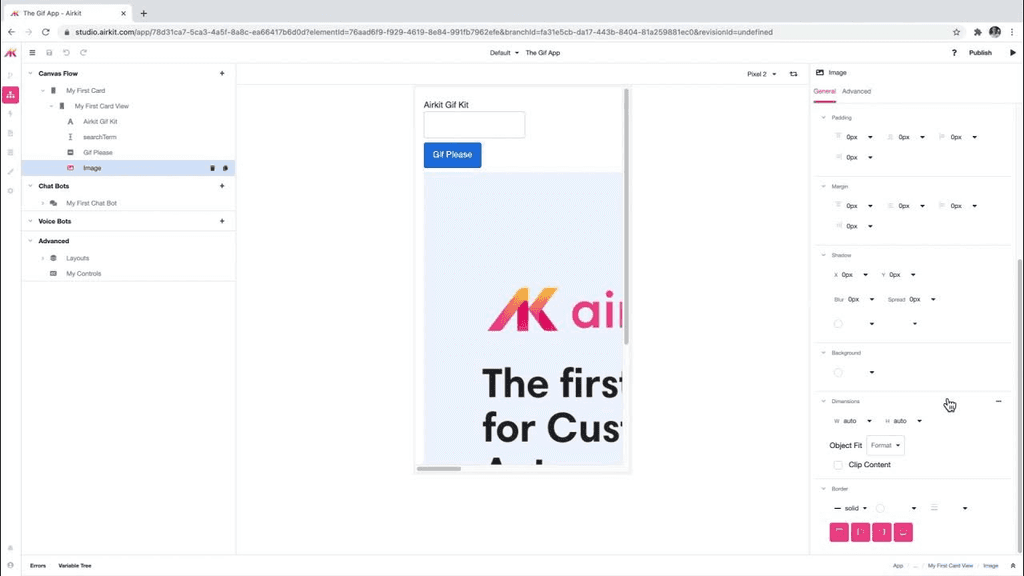The width and height of the screenshot is (1024, 576).
Task: Expand the Layouts tree node
Action: pyautogui.click(x=43, y=258)
